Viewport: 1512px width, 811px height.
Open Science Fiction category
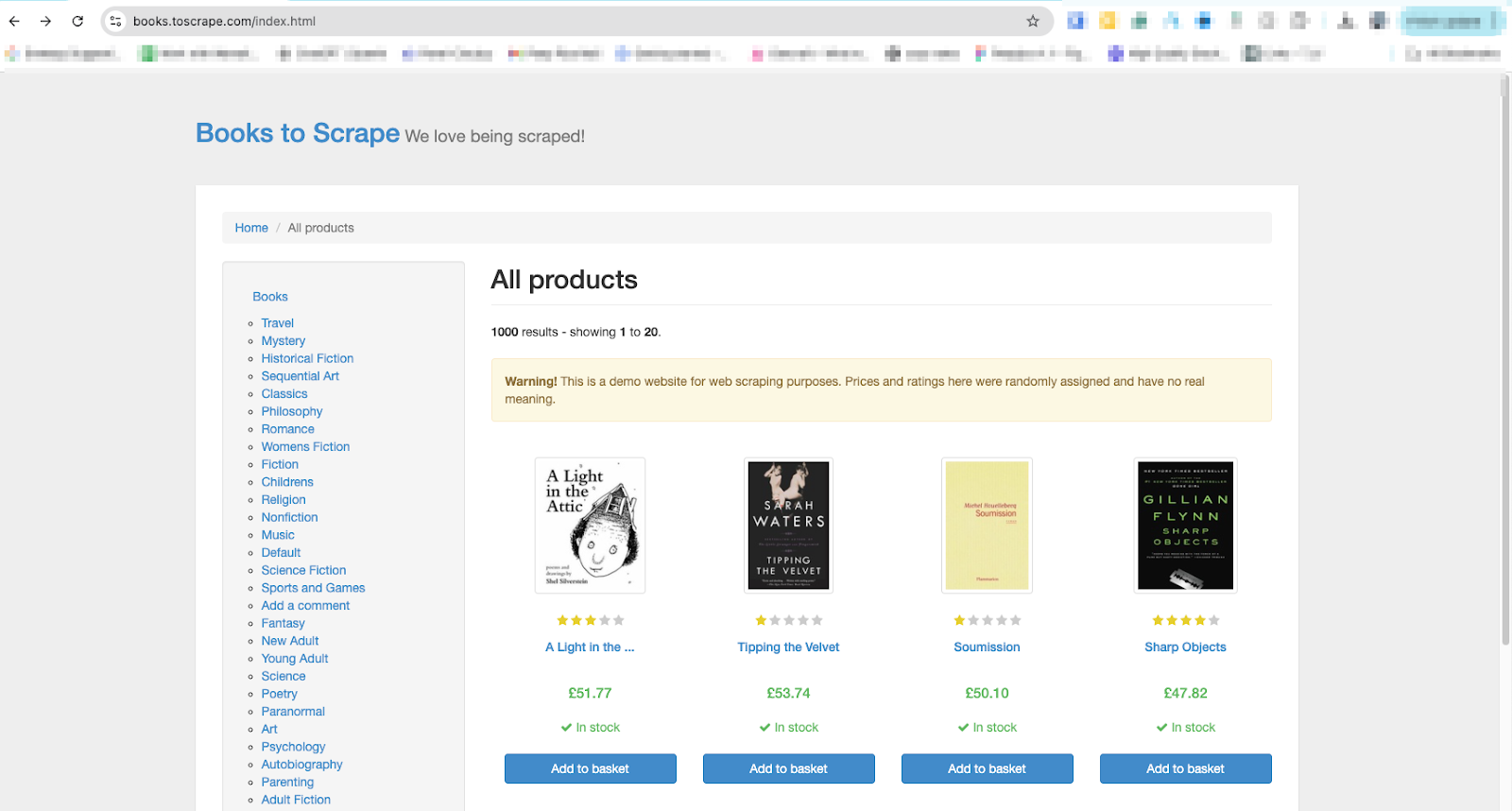tap(303, 570)
